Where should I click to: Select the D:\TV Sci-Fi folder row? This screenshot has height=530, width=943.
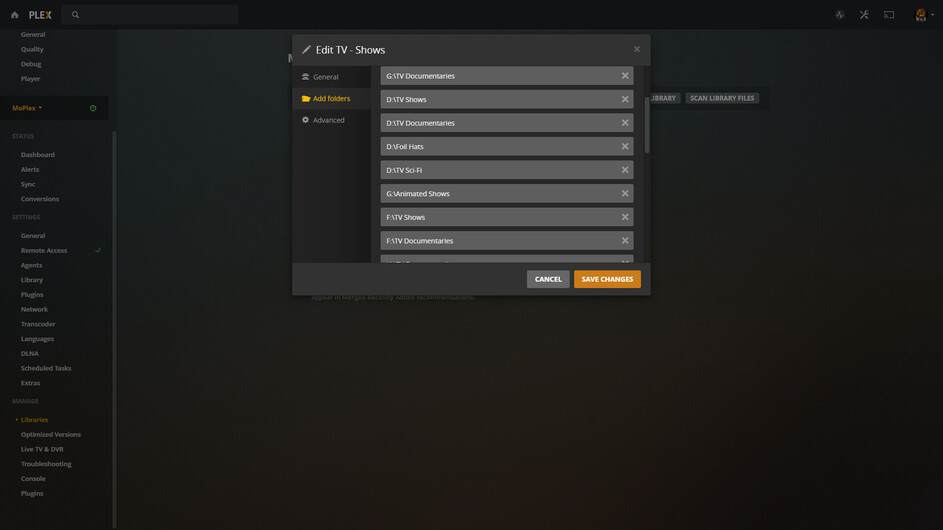pos(506,170)
